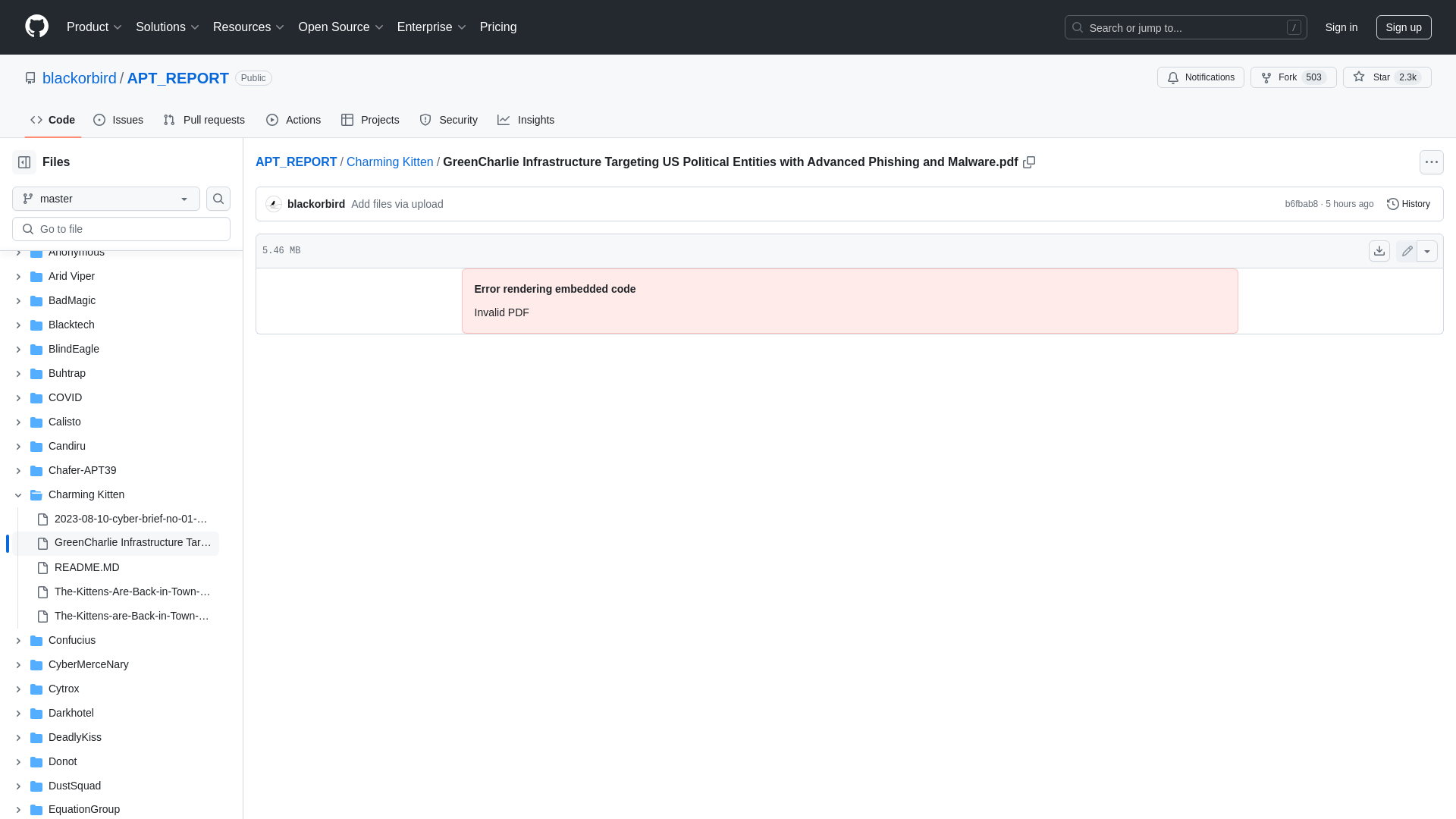
Task: Click the Sign up button
Action: [x=1404, y=27]
